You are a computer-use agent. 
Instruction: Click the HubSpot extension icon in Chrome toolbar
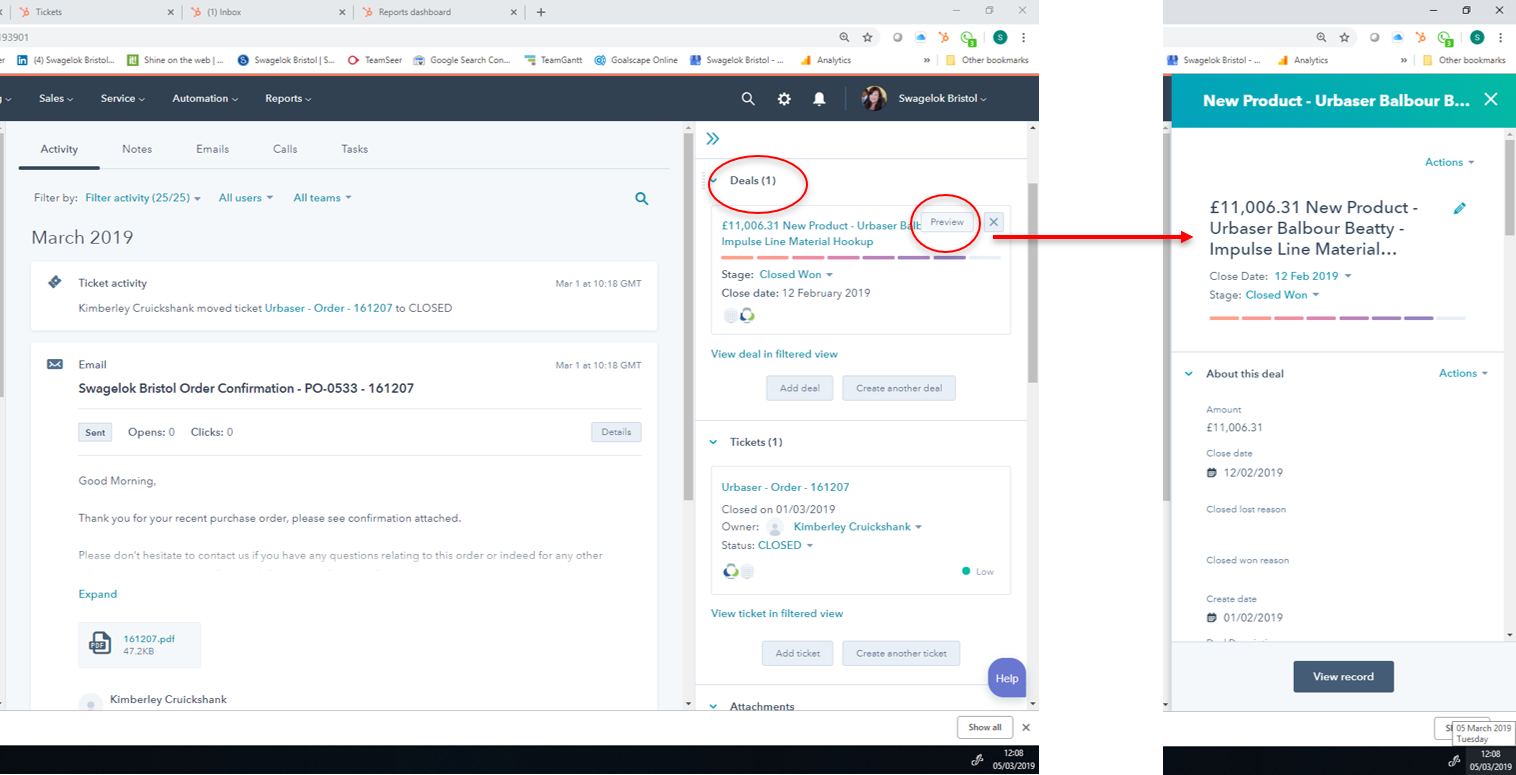click(943, 37)
